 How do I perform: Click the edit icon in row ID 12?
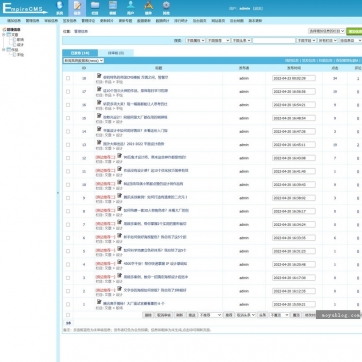119,156
